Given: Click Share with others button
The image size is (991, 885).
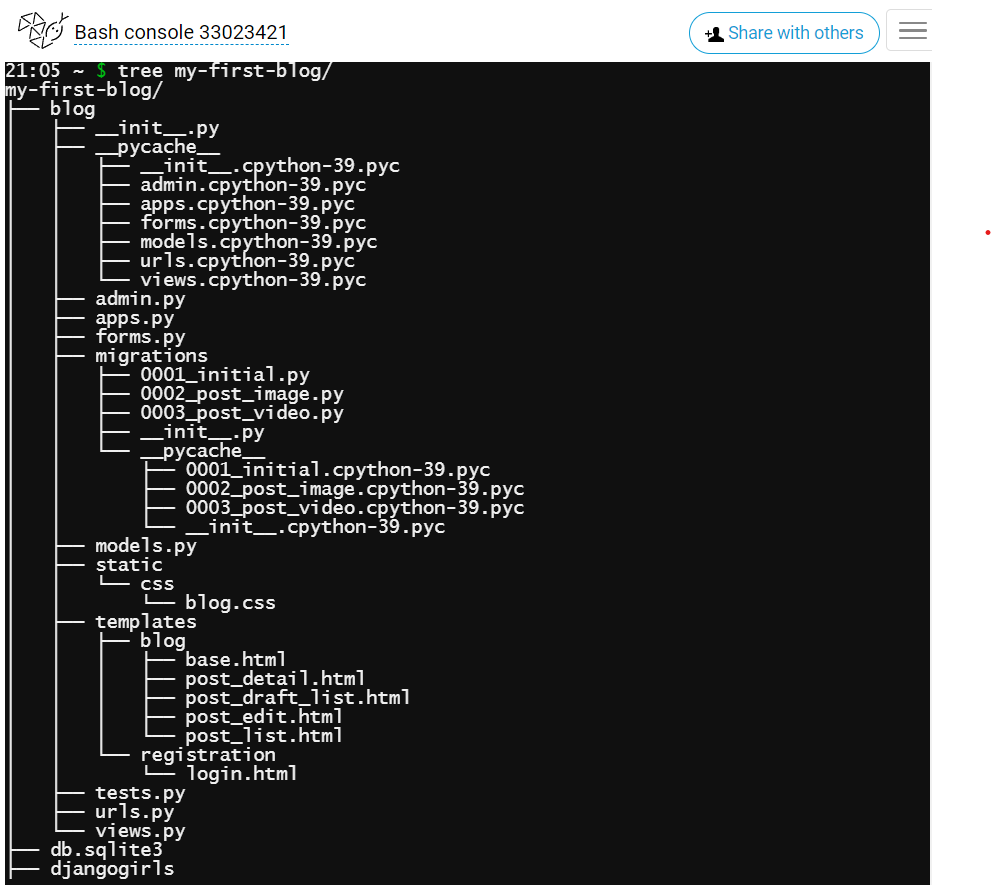Looking at the screenshot, I should [784, 33].
